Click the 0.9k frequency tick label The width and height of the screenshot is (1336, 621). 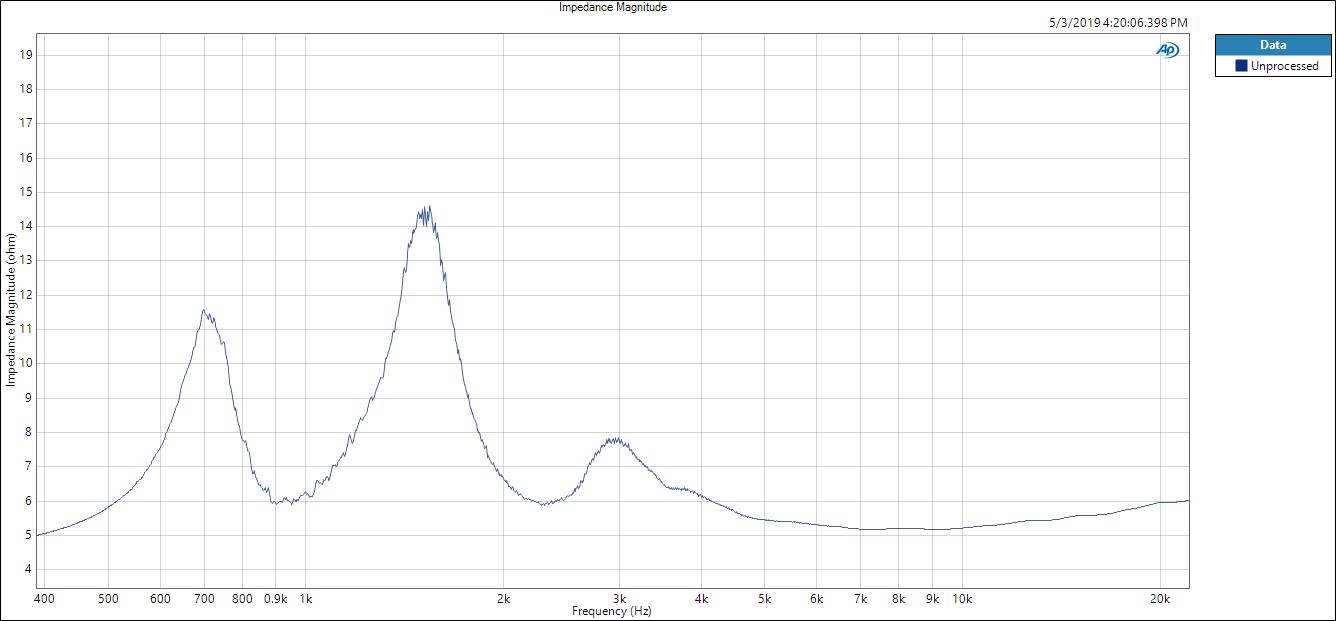pos(275,599)
